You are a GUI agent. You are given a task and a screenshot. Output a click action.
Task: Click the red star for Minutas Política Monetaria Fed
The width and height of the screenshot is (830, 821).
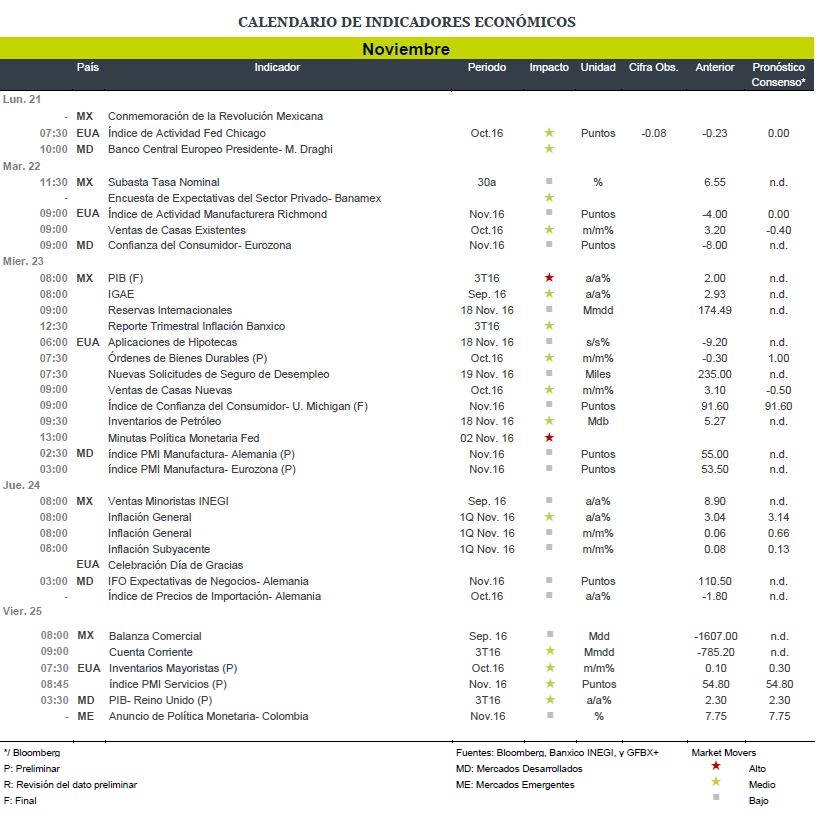pos(549,437)
